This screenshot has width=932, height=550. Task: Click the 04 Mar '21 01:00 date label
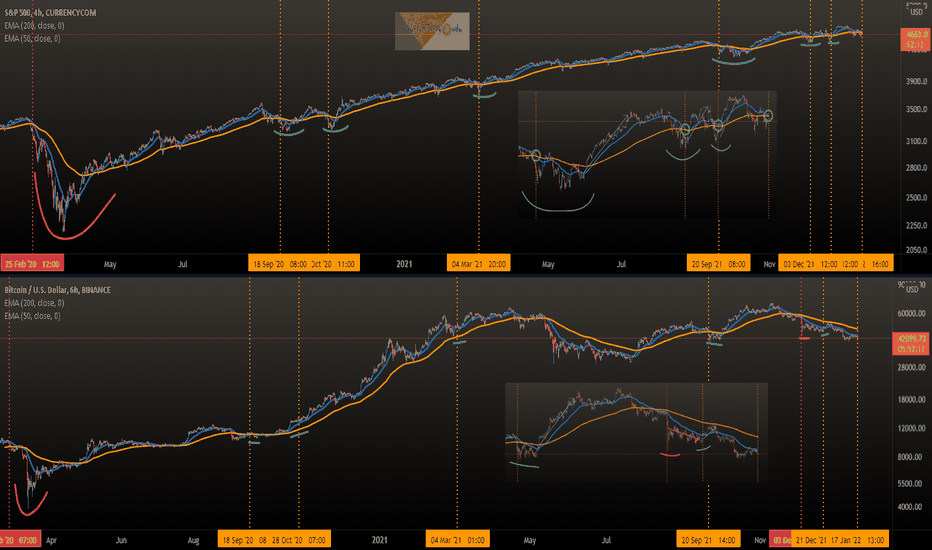coord(457,540)
